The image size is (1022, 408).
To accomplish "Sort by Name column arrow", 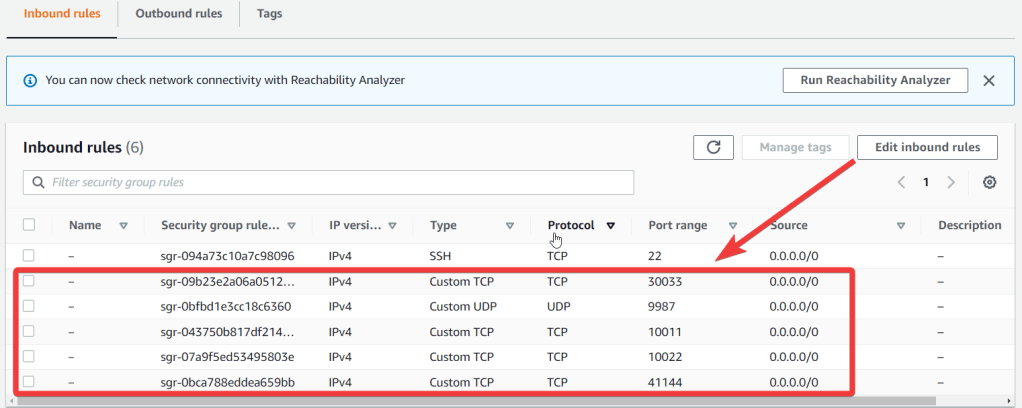I will (x=124, y=226).
